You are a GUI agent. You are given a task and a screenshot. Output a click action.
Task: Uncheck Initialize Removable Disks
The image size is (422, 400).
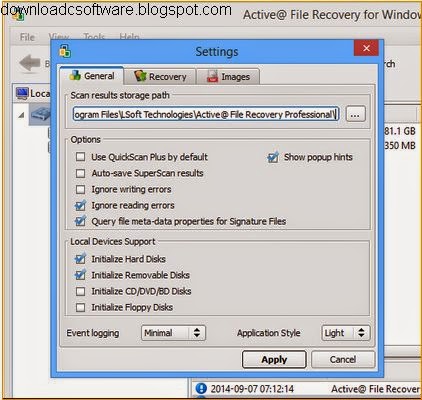(x=80, y=275)
